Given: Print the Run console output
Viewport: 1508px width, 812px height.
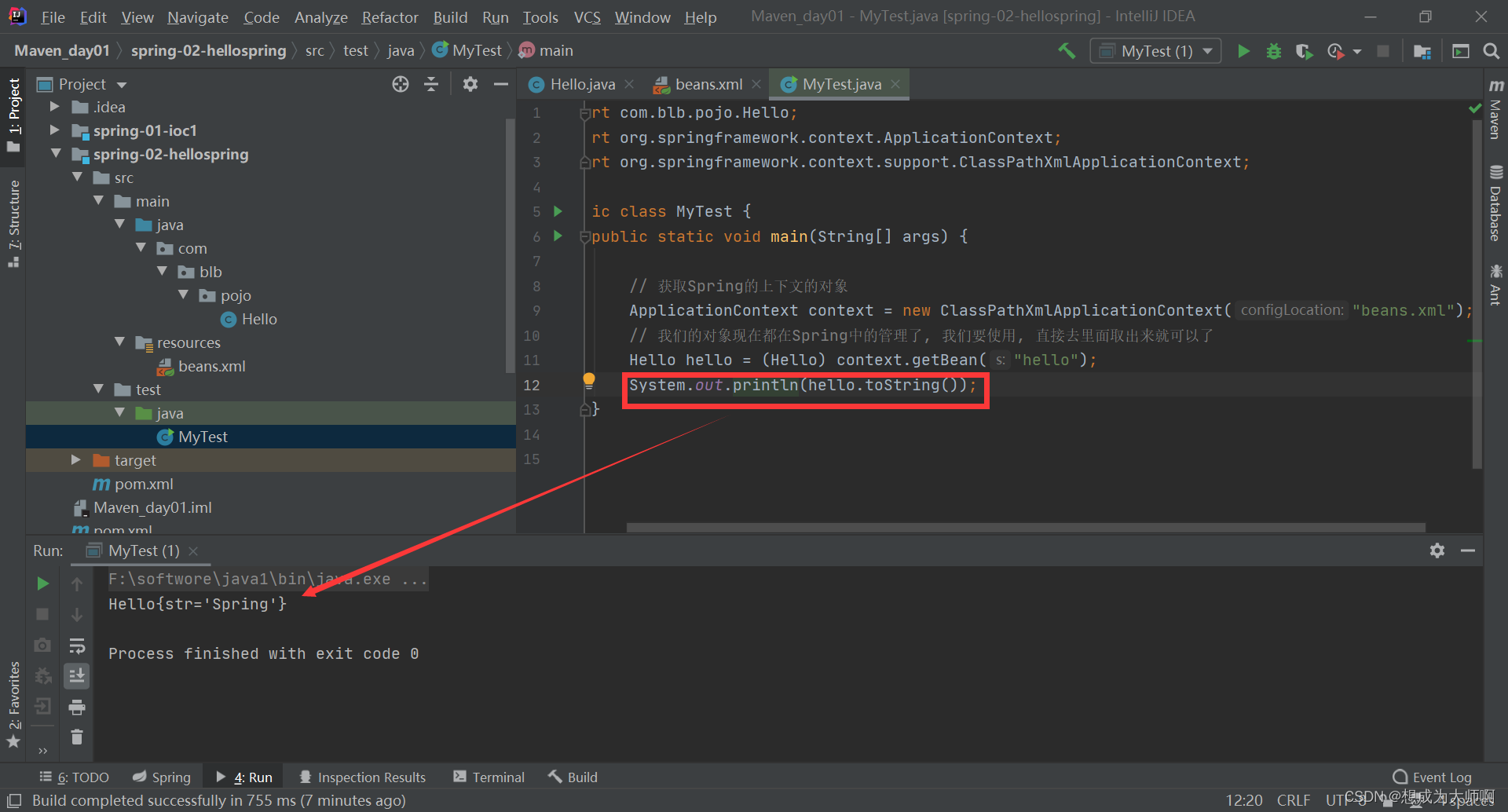Looking at the screenshot, I should click(x=77, y=708).
